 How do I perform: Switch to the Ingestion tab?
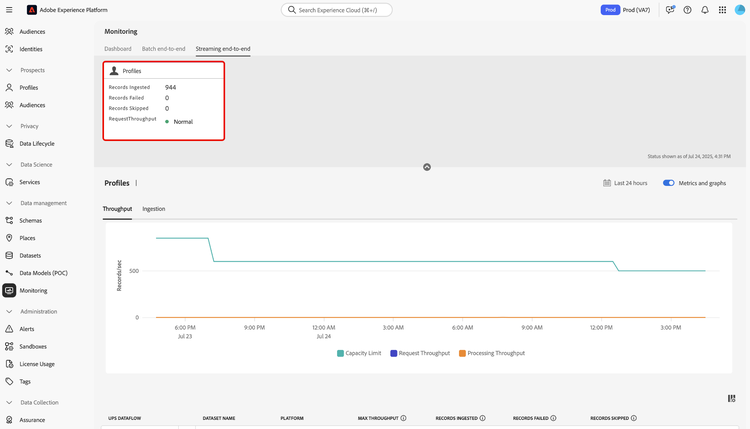(x=154, y=209)
